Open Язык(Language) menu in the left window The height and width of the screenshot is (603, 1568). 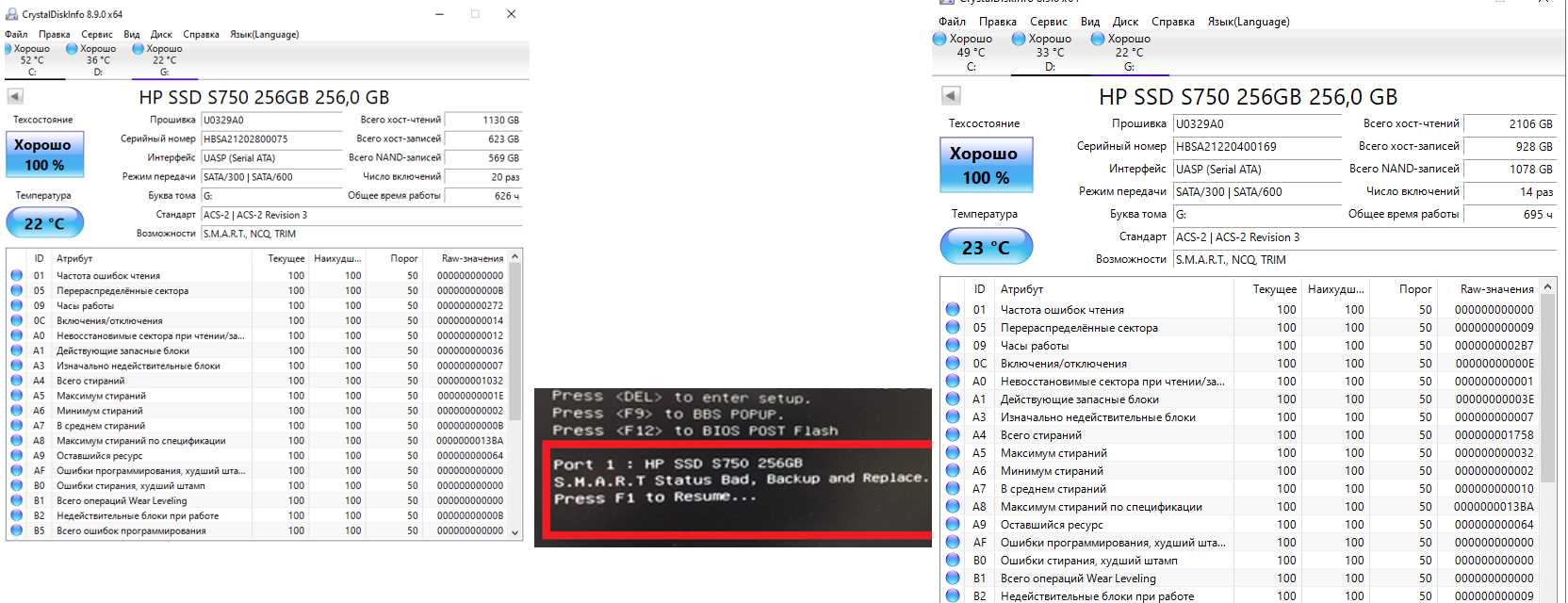[265, 34]
